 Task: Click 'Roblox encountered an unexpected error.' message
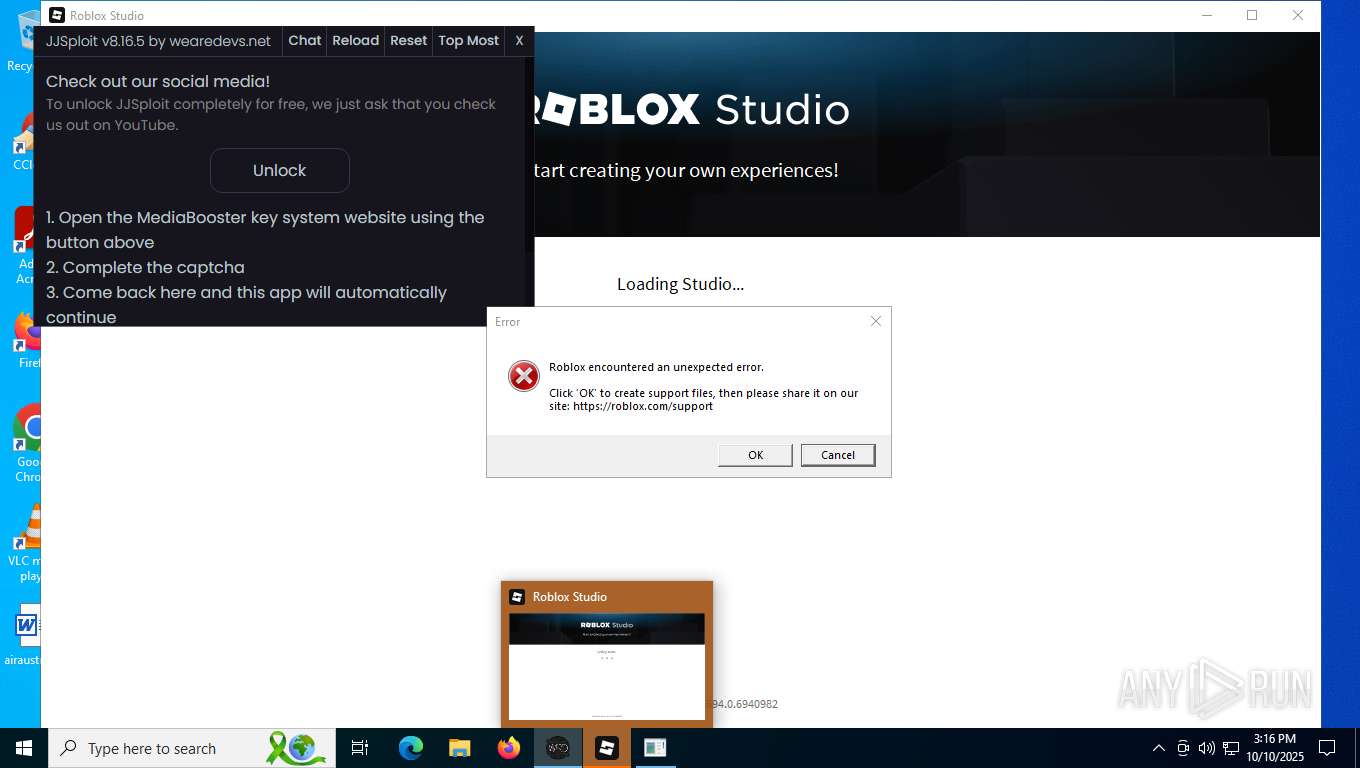tap(656, 367)
